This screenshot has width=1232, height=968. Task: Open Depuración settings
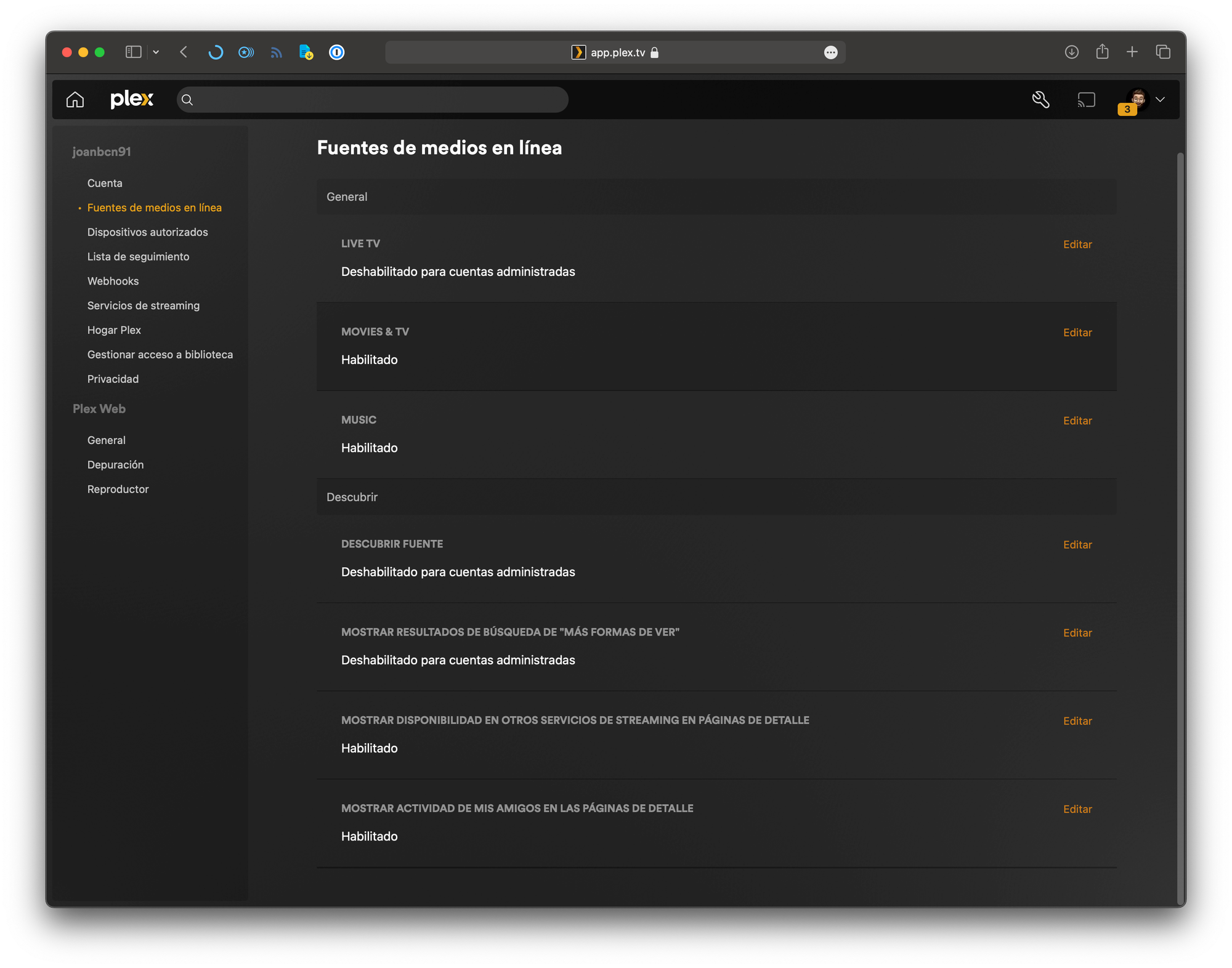tap(116, 465)
